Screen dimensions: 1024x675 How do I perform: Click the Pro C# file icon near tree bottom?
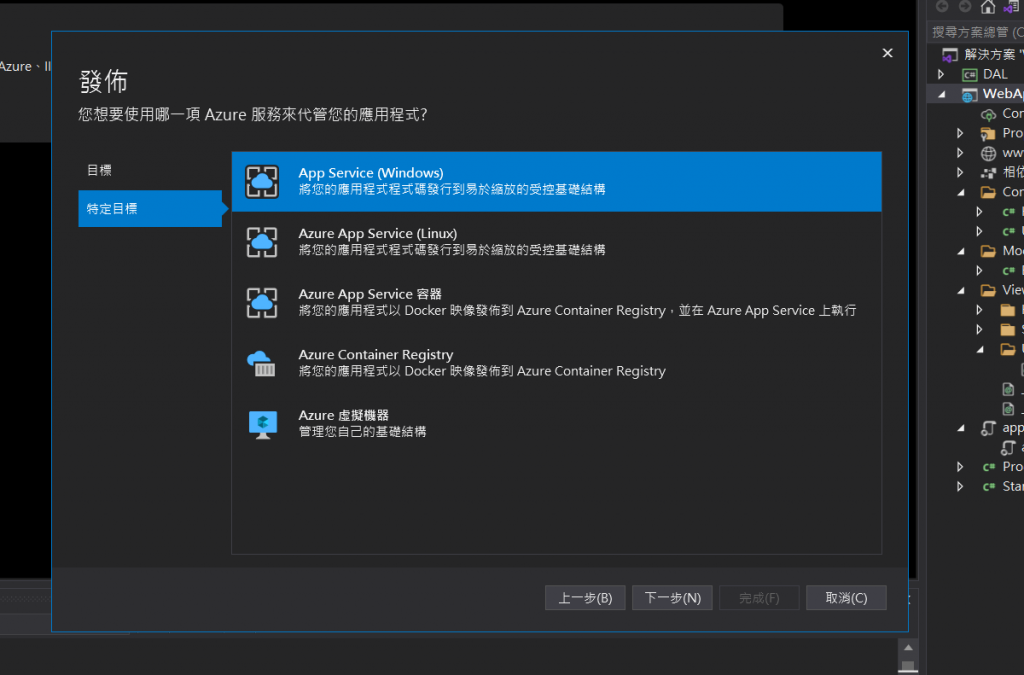(989, 467)
